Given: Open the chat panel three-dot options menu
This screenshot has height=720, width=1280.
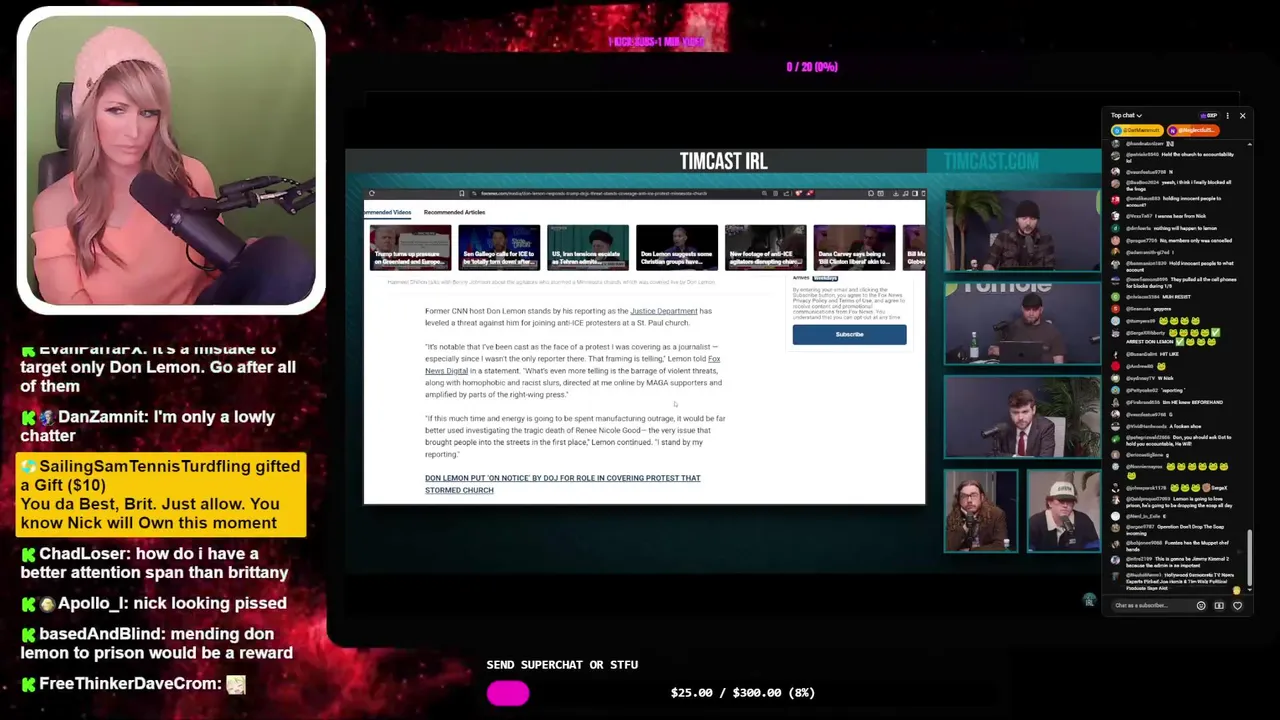Looking at the screenshot, I should (1227, 116).
